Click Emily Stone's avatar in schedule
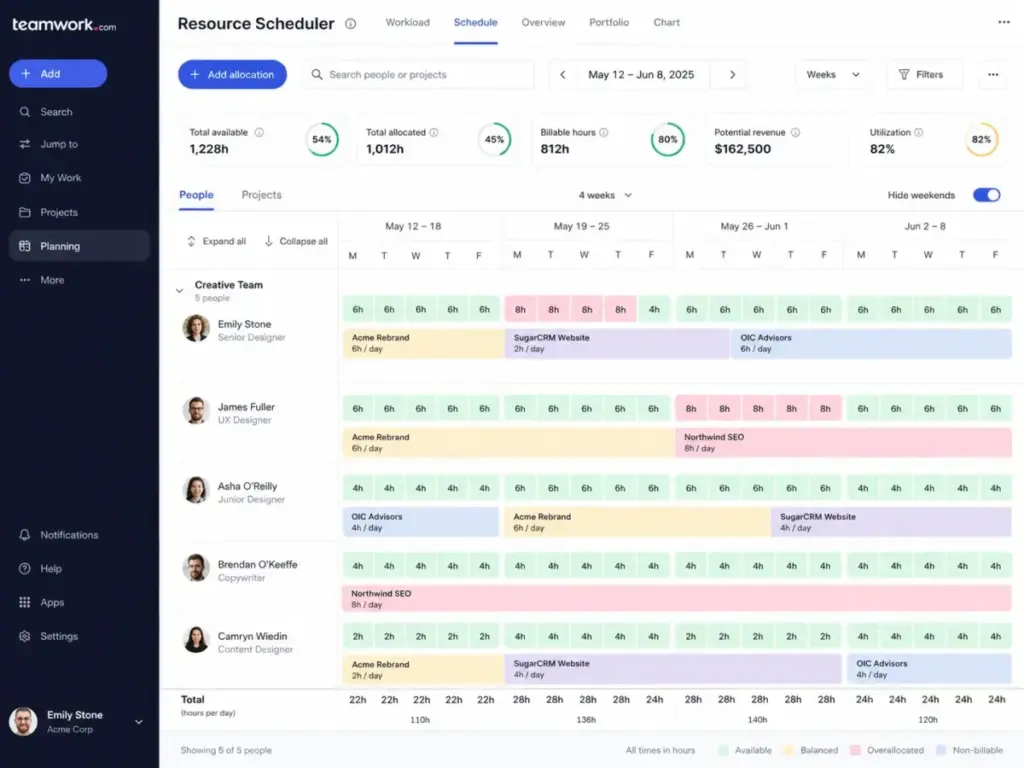Screen dimensions: 1024x768 196,328
